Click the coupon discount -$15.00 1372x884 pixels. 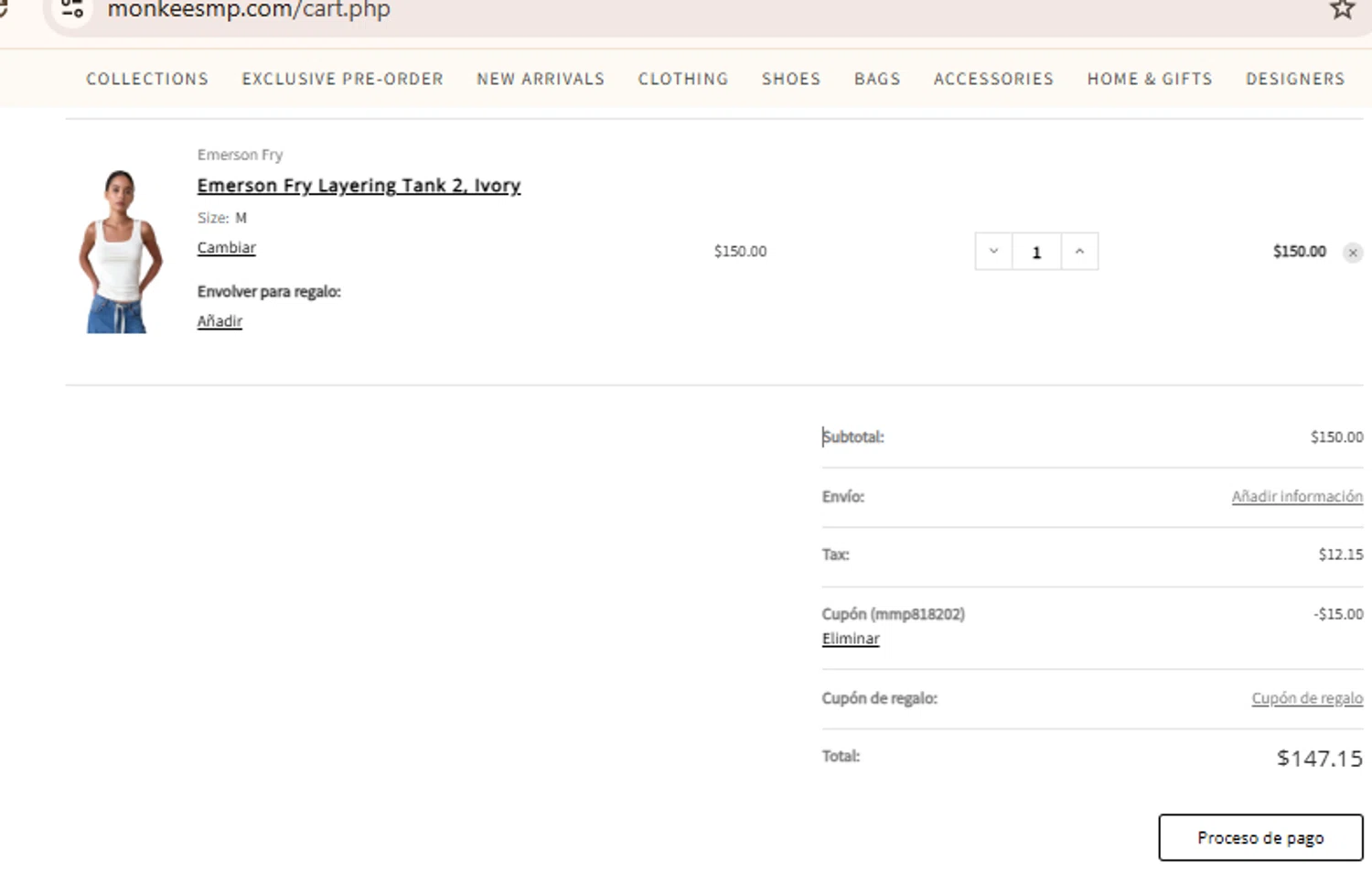[x=1338, y=614]
